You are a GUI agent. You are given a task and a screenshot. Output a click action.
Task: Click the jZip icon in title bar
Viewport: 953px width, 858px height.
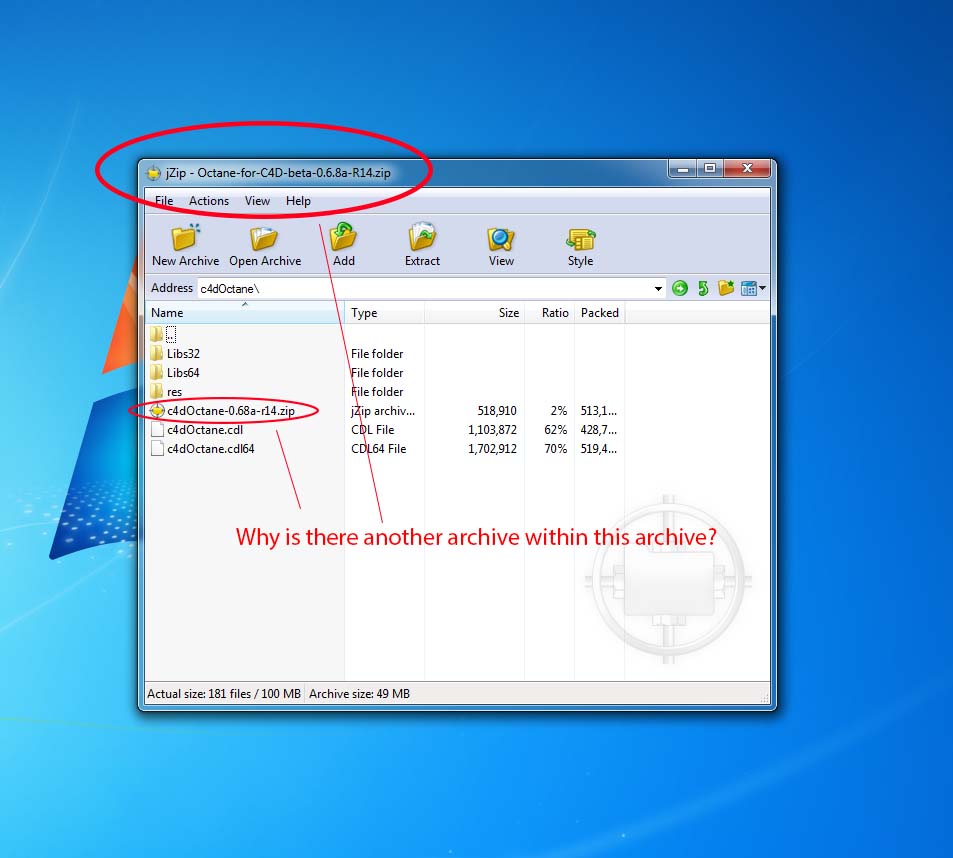154,173
